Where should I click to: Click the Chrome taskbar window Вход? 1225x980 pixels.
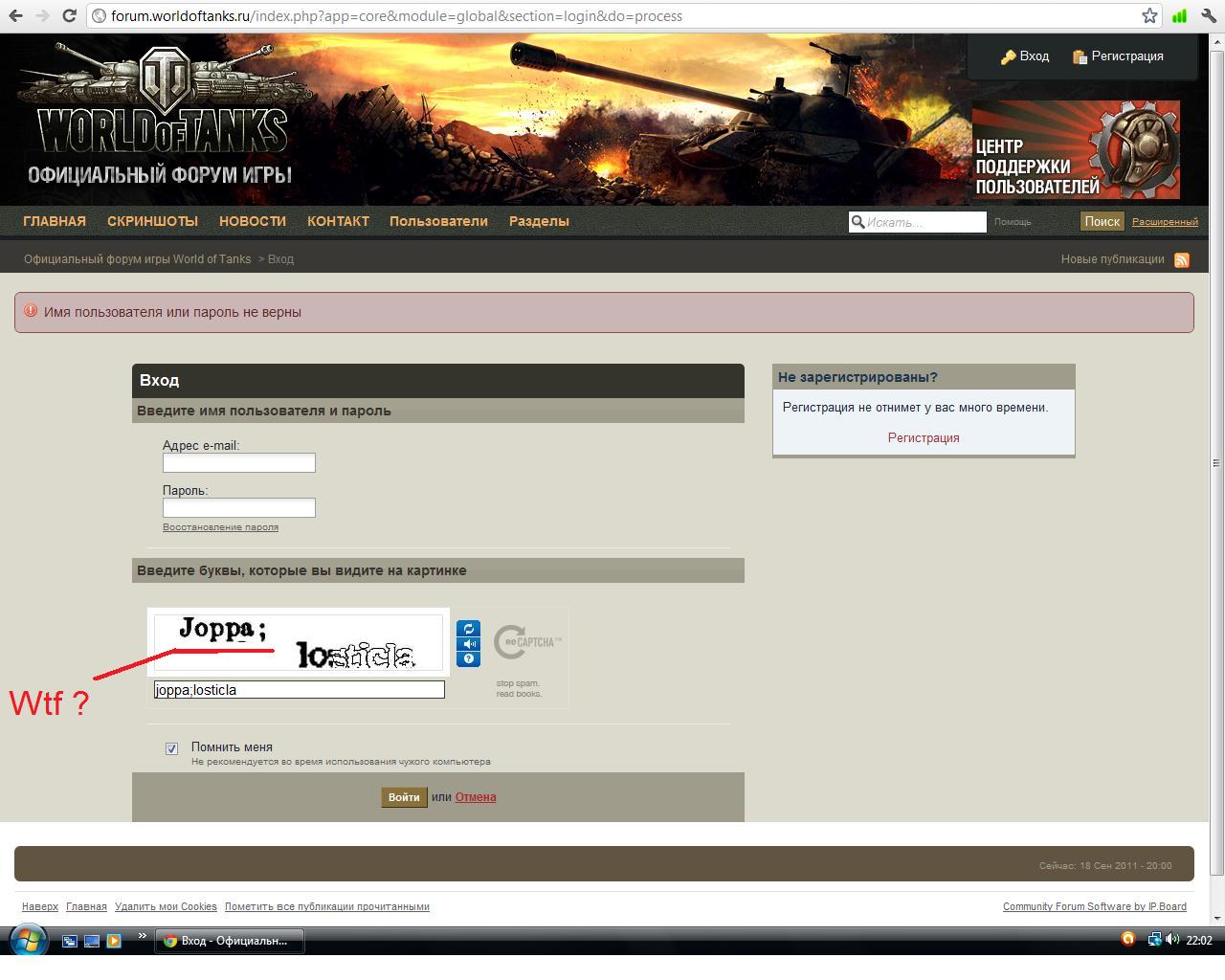[230, 941]
